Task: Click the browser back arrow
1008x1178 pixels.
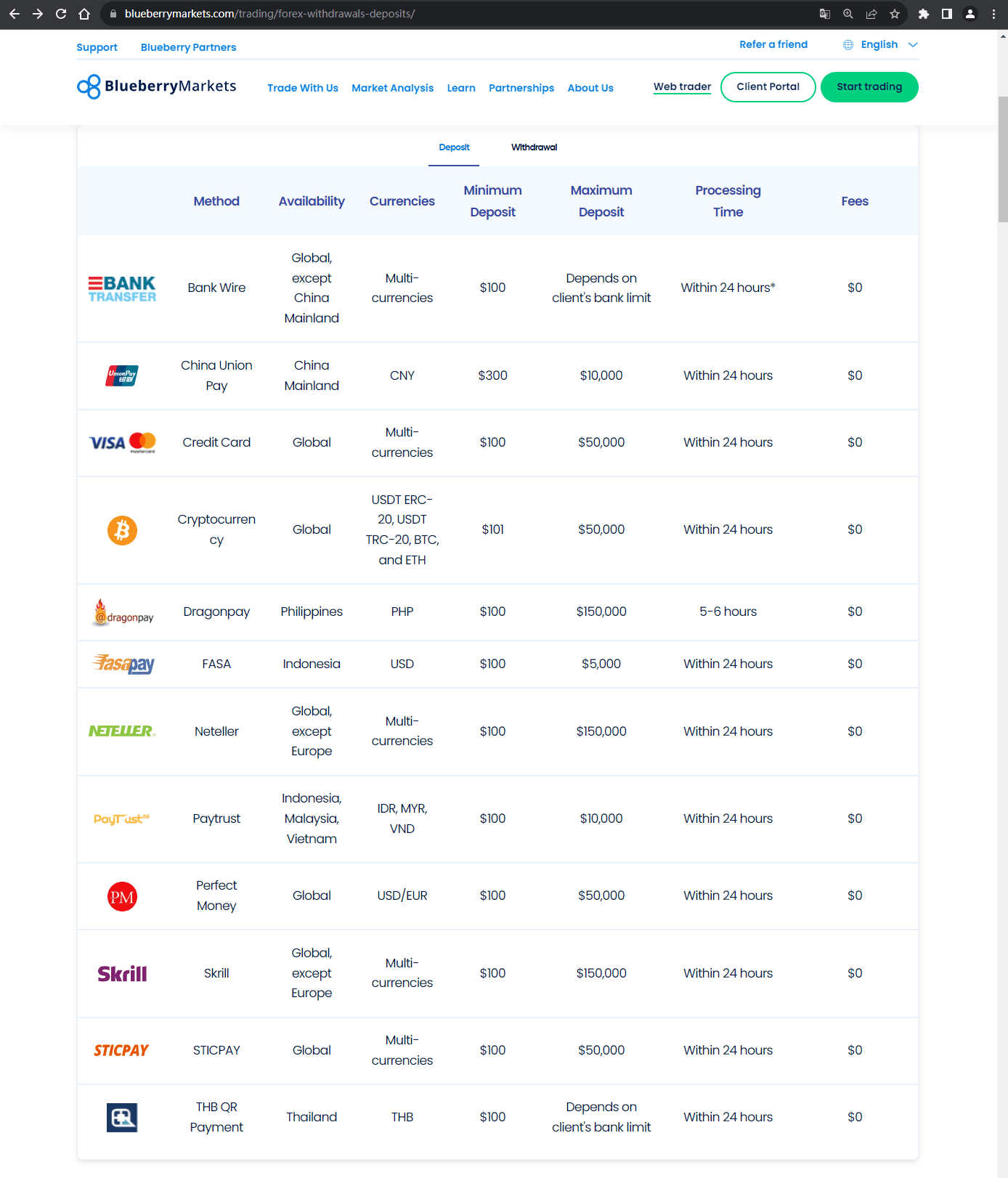Action: coord(15,14)
